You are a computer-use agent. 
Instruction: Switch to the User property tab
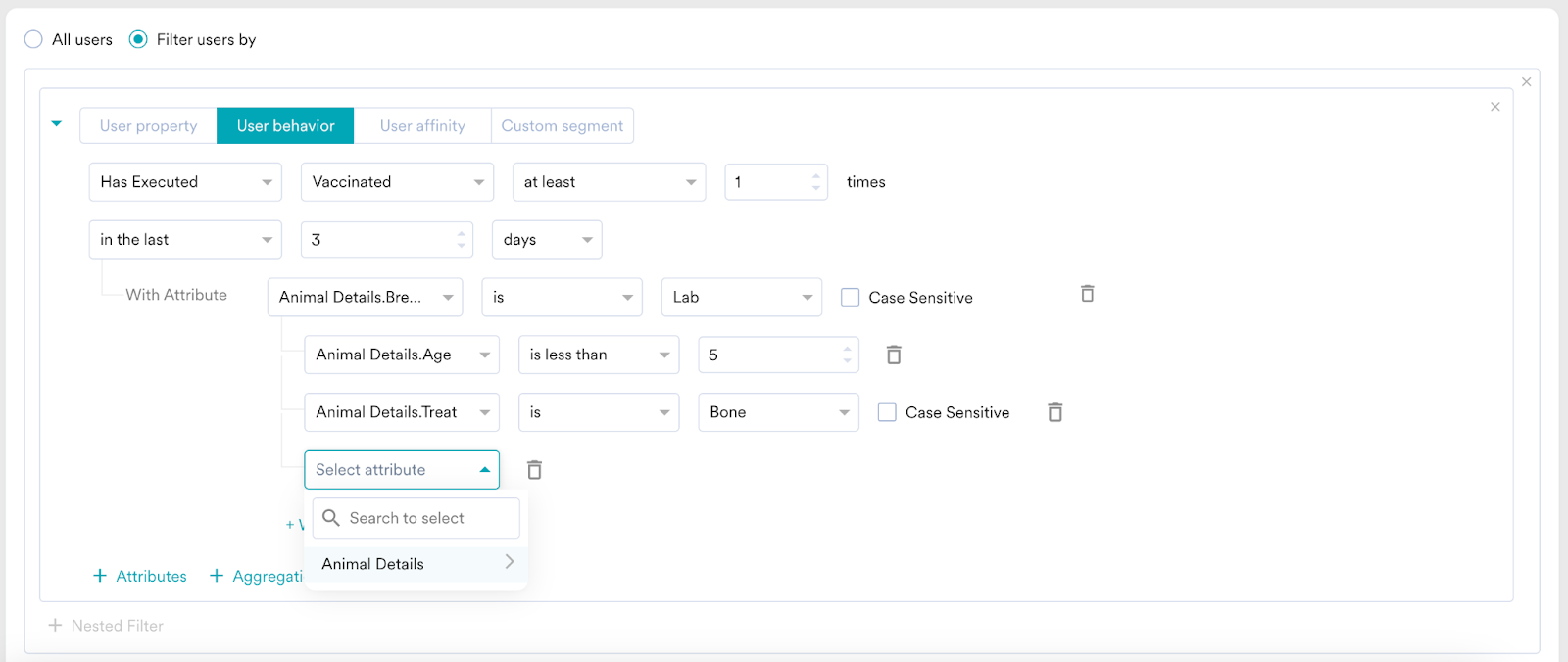[148, 126]
